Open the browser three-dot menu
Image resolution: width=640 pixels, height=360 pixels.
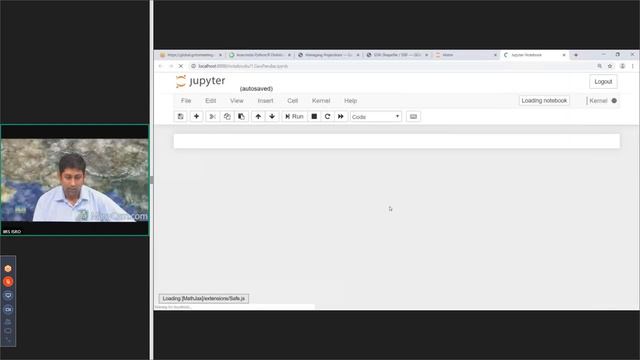[x=633, y=66]
